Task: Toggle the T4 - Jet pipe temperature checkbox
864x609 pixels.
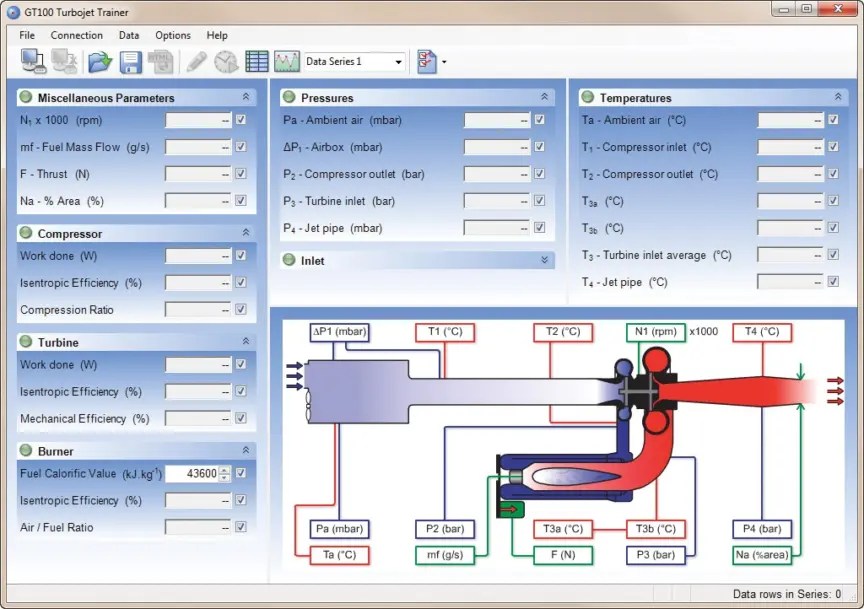Action: coord(833,282)
